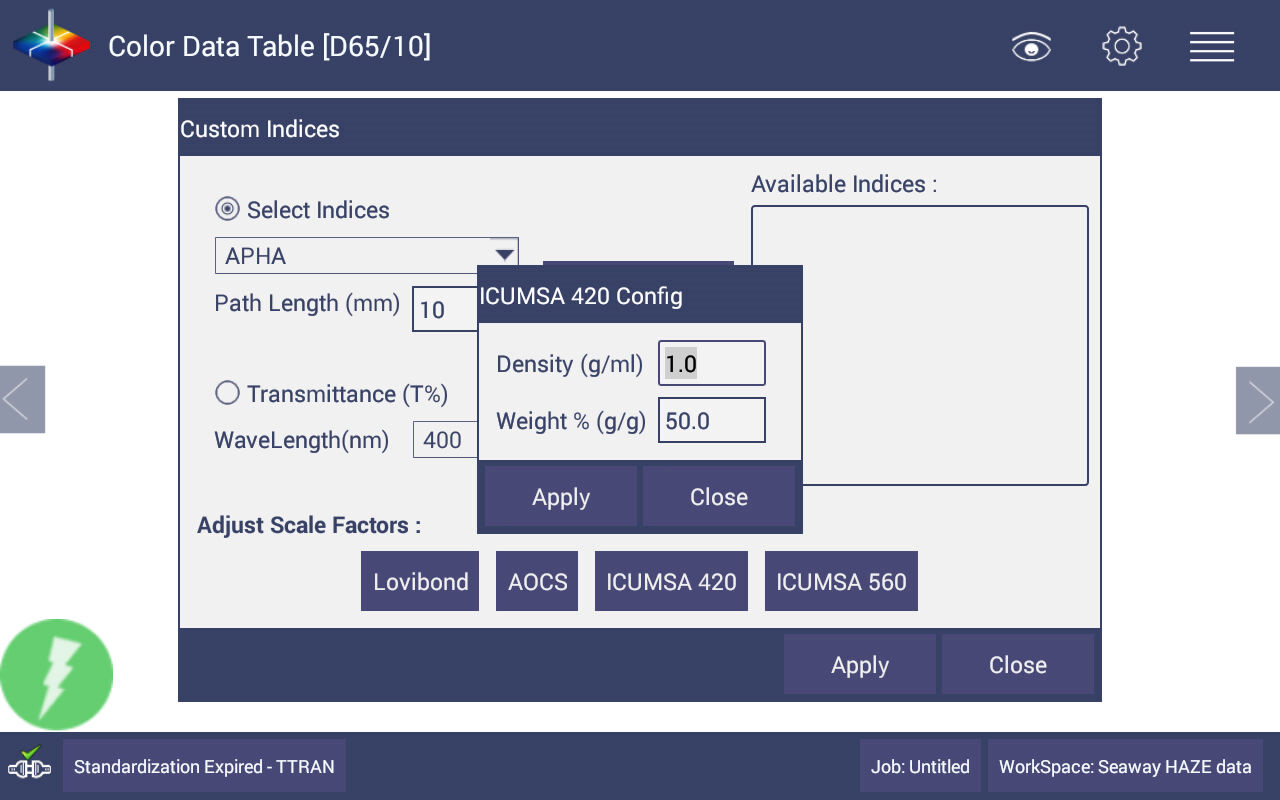Viewport: 1280px width, 800px height.
Task: Open the hamburger menu
Action: 1211,47
